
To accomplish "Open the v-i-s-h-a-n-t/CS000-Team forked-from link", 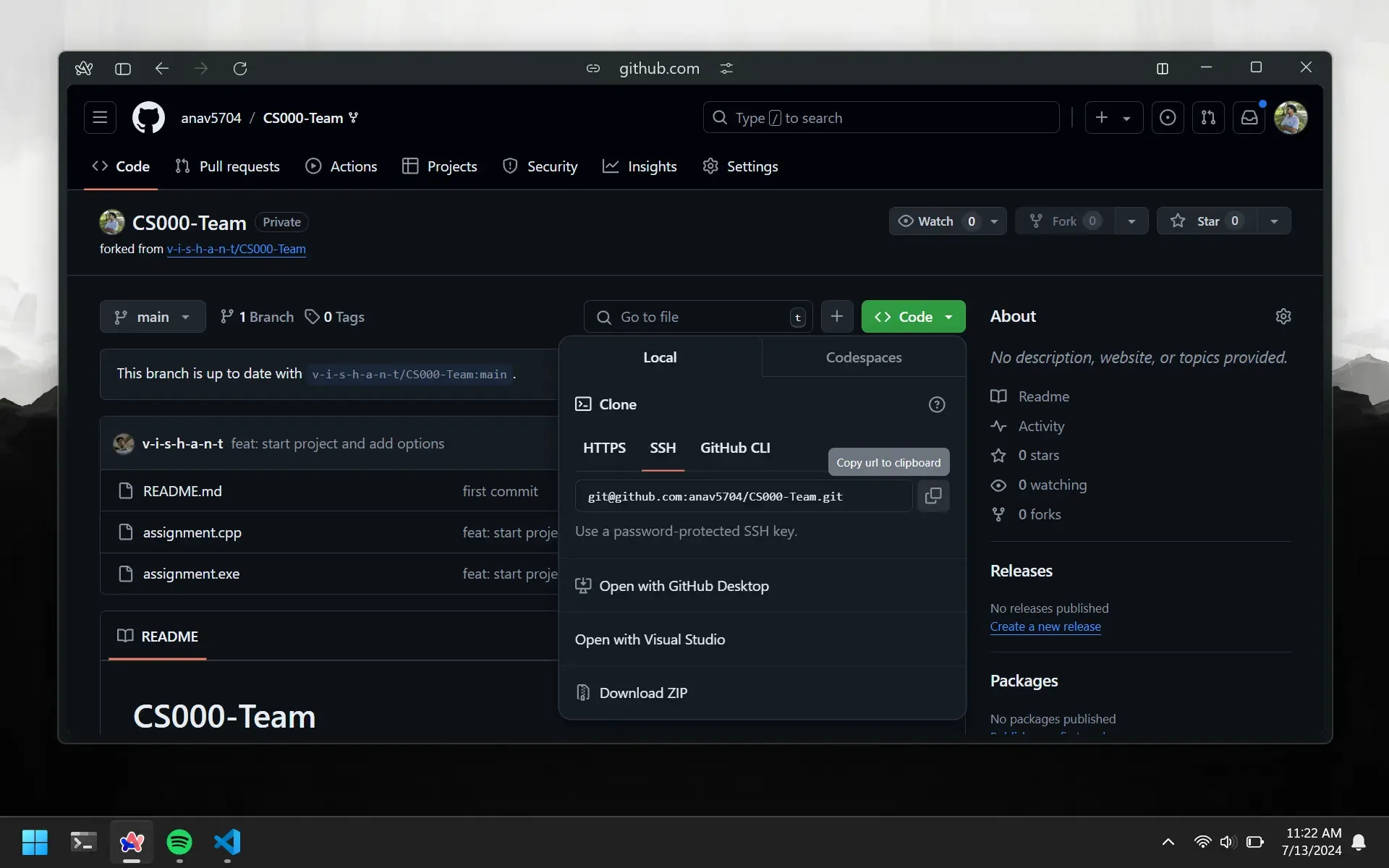I will point(237,249).
